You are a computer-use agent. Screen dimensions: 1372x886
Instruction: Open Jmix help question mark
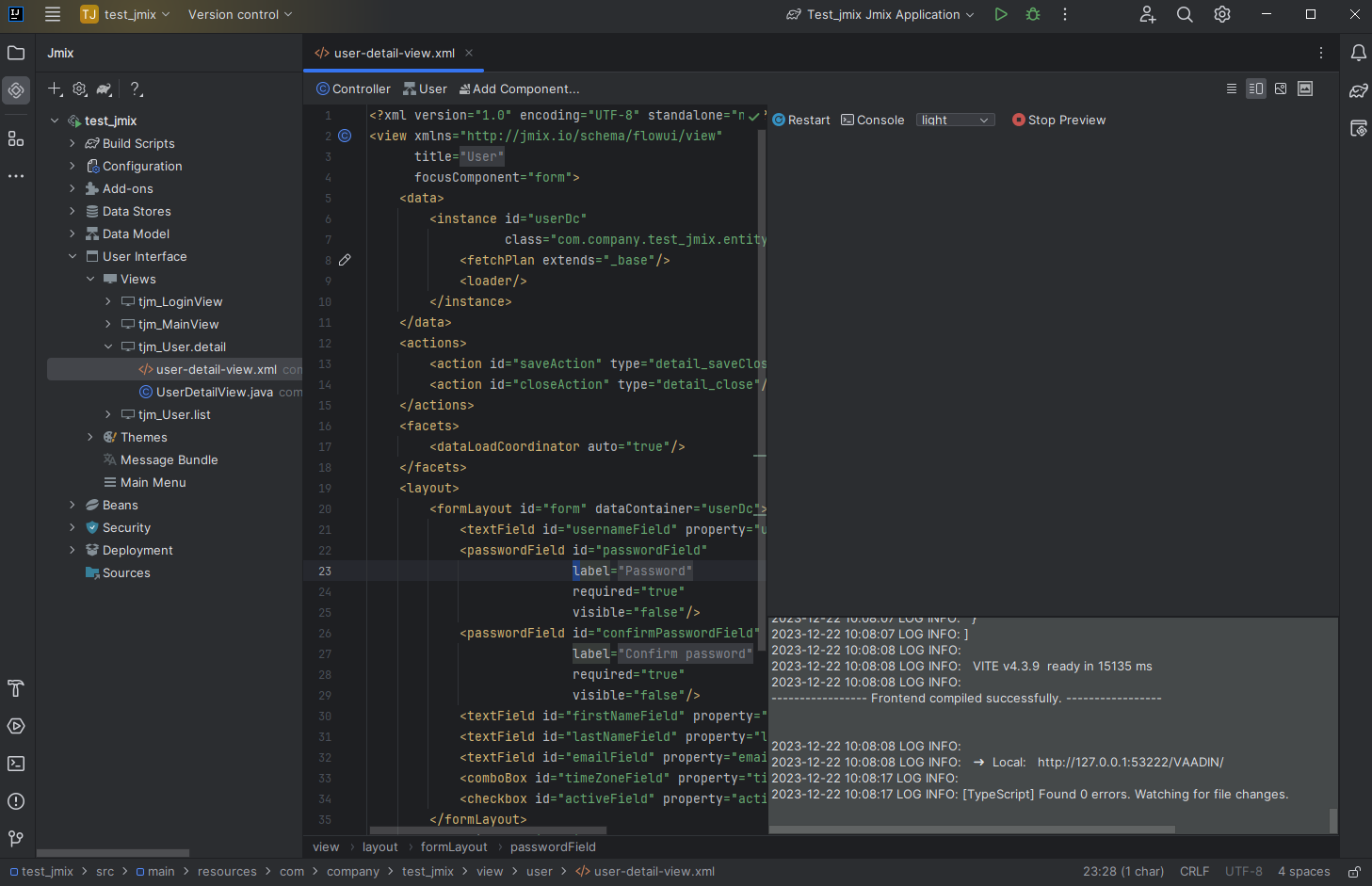point(137,89)
